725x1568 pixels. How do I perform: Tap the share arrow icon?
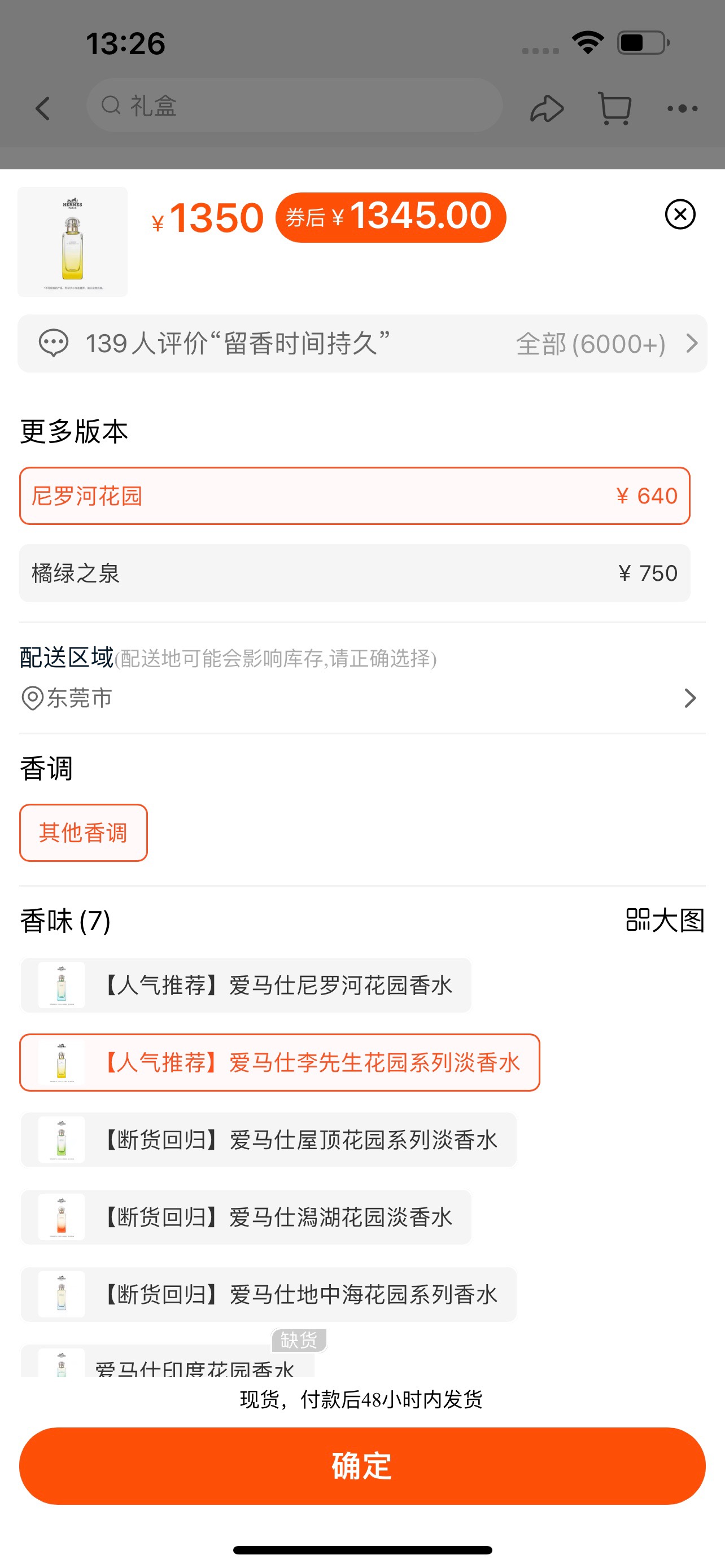[547, 108]
